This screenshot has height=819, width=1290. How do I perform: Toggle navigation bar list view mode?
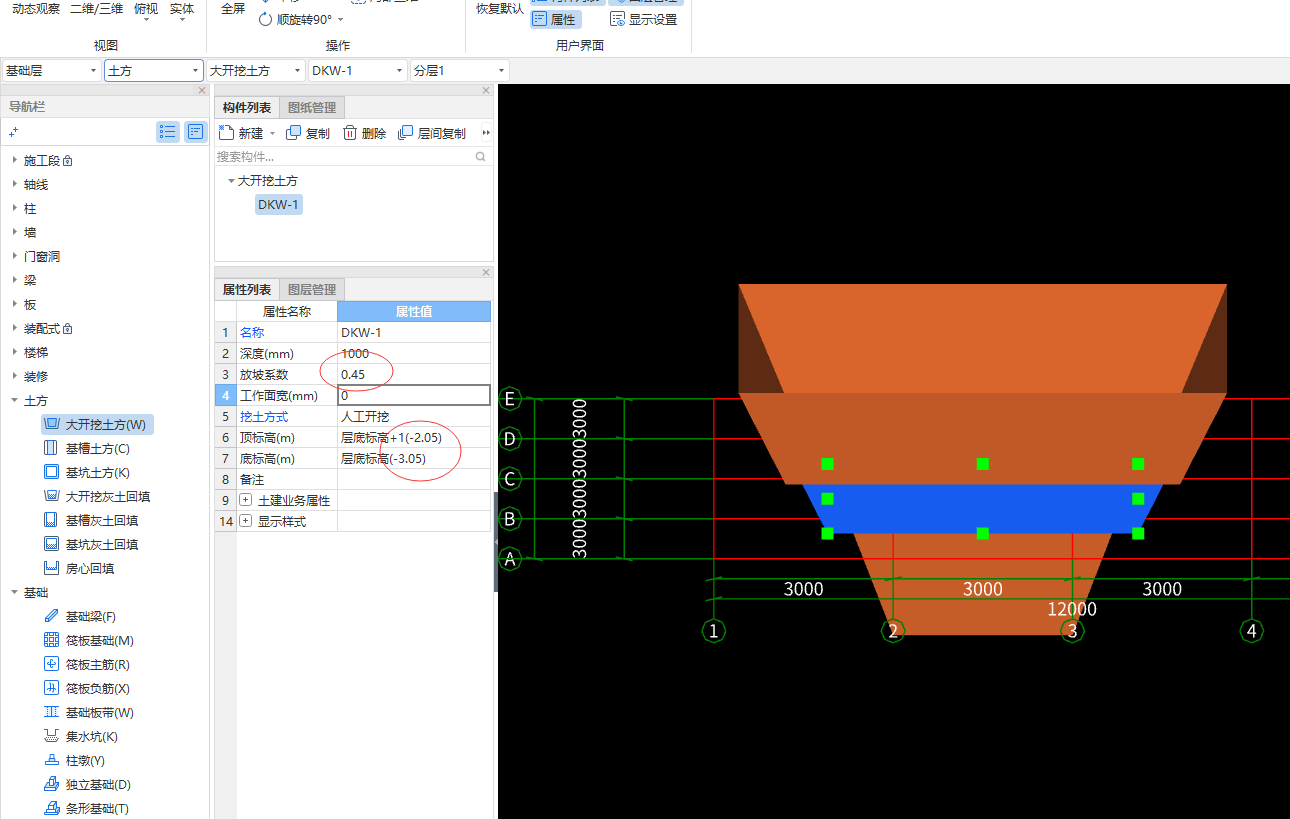coord(168,132)
